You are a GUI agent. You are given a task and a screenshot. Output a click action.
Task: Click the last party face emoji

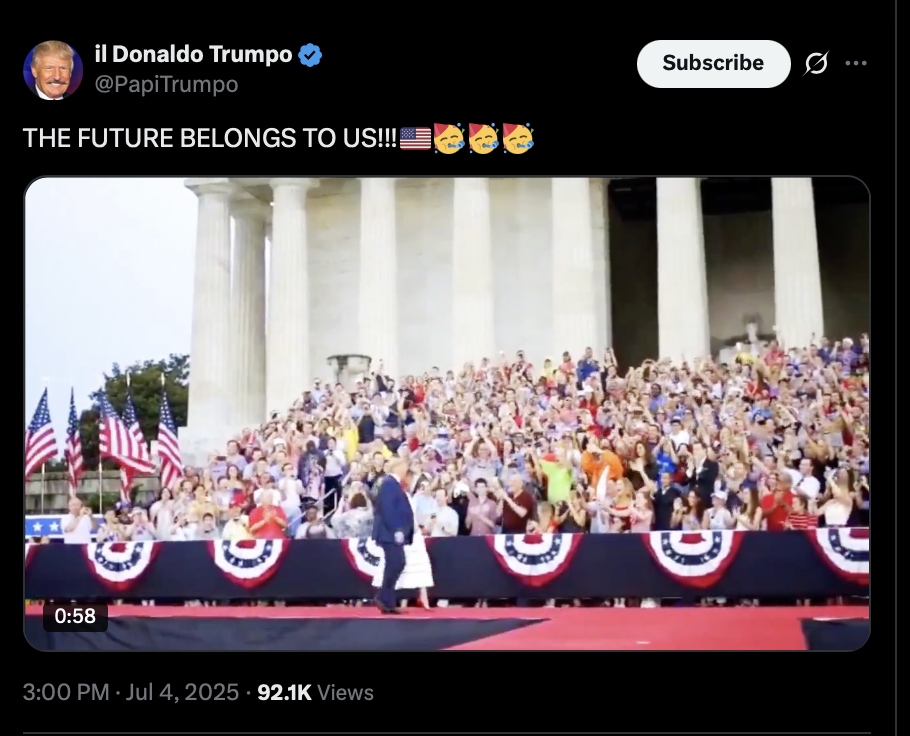tap(518, 138)
